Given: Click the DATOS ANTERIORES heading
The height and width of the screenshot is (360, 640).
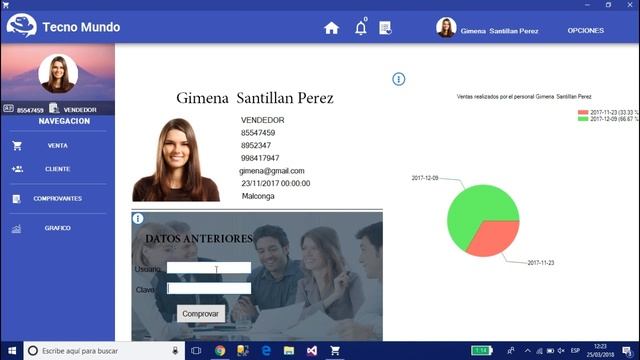Looking at the screenshot, I should [x=199, y=239].
